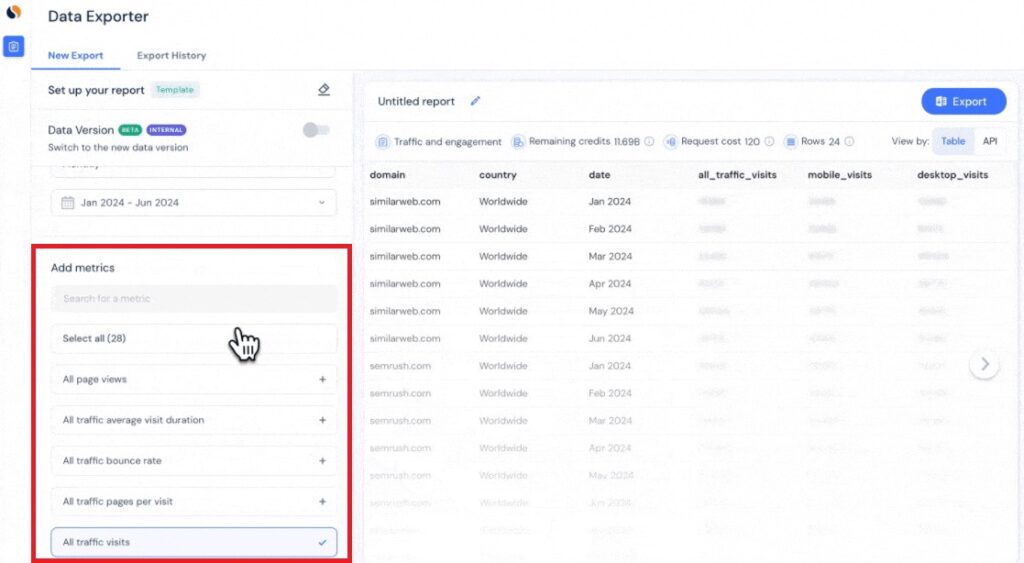Screen dimensions: 1024x563
Task: Click the Feb 2024 cell for similarweb.com
Action: (610, 229)
